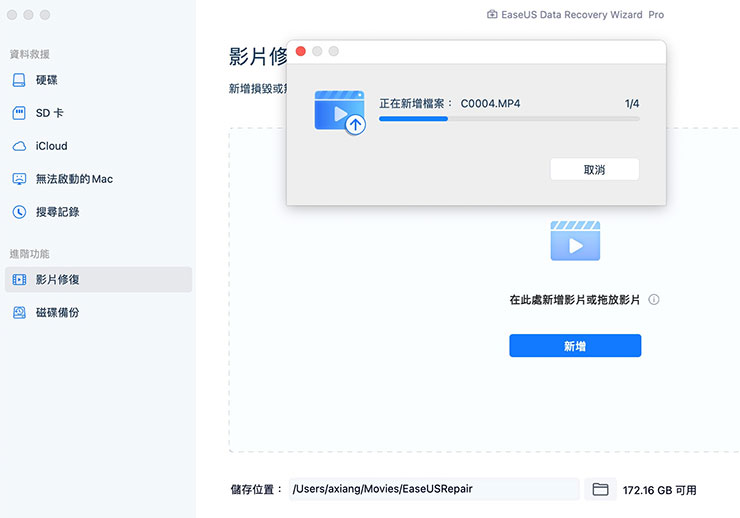This screenshot has width=740, height=518.
Task: Click the hard drive icon in sidebar
Action: click(x=19, y=80)
